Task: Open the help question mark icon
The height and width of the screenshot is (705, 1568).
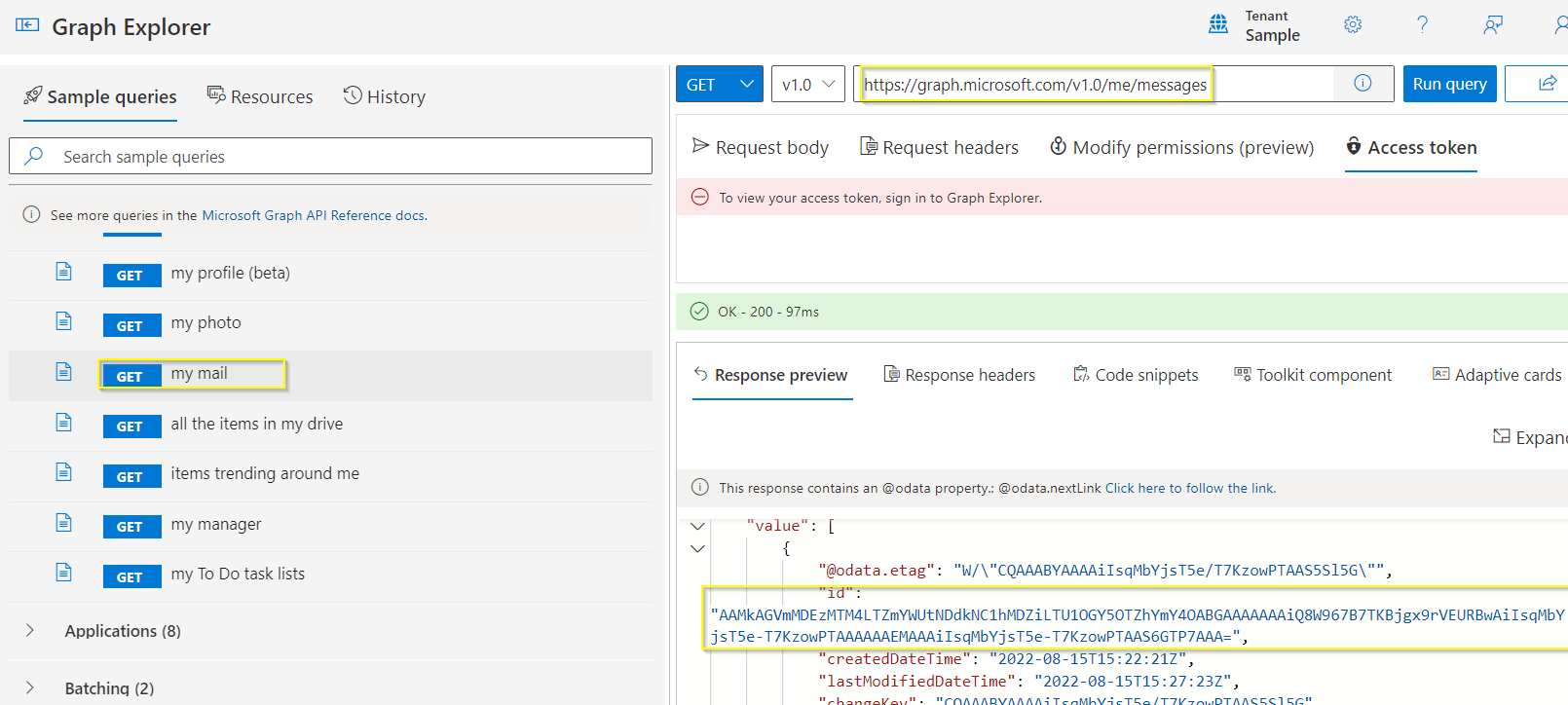Action: [1422, 24]
